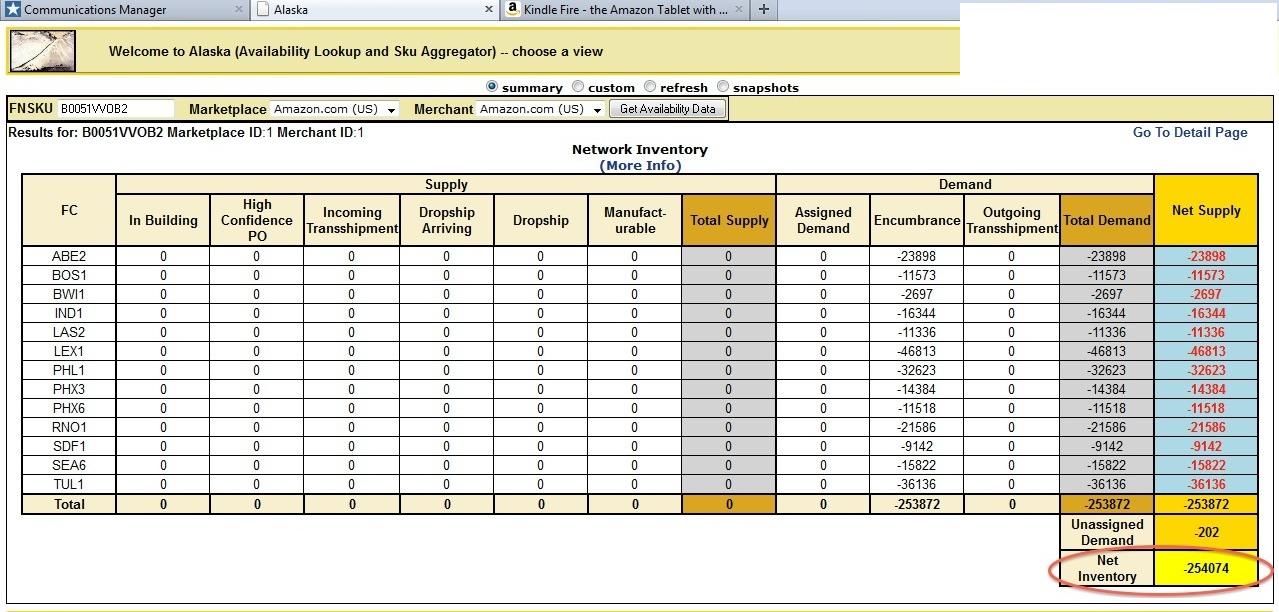Click the page icon on Alaska tab
Image resolution: width=1279 pixels, height=612 pixels.
[x=263, y=10]
